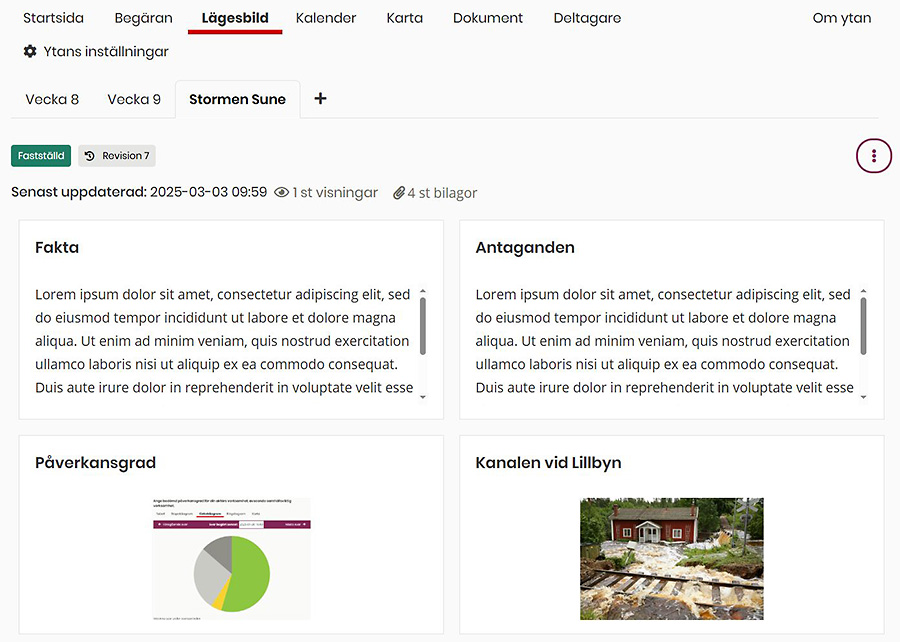Open the Om ytan link

(841, 18)
